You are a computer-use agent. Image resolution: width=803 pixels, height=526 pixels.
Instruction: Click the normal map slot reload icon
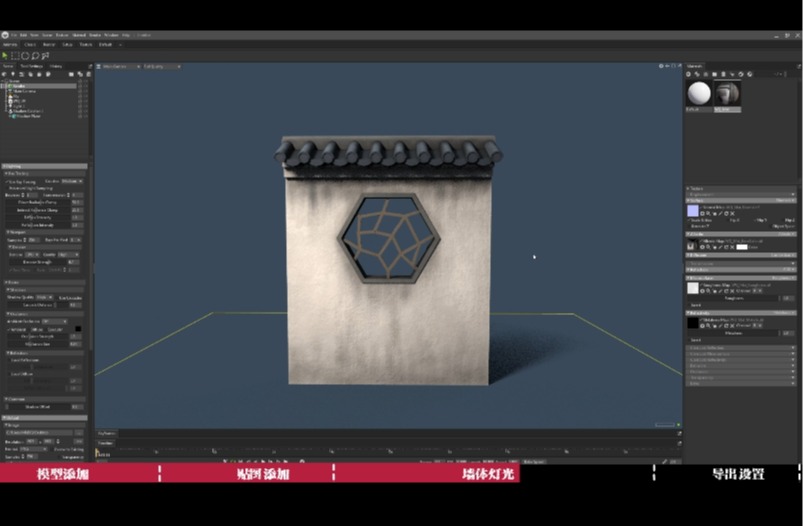[x=726, y=214]
